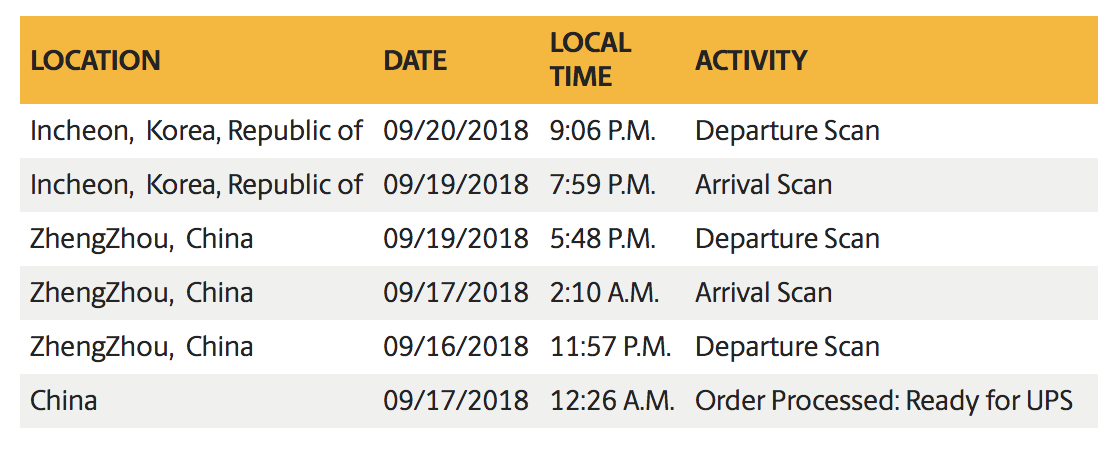
Task: Click the 11:57 P.M. time cell
Action: pos(611,347)
